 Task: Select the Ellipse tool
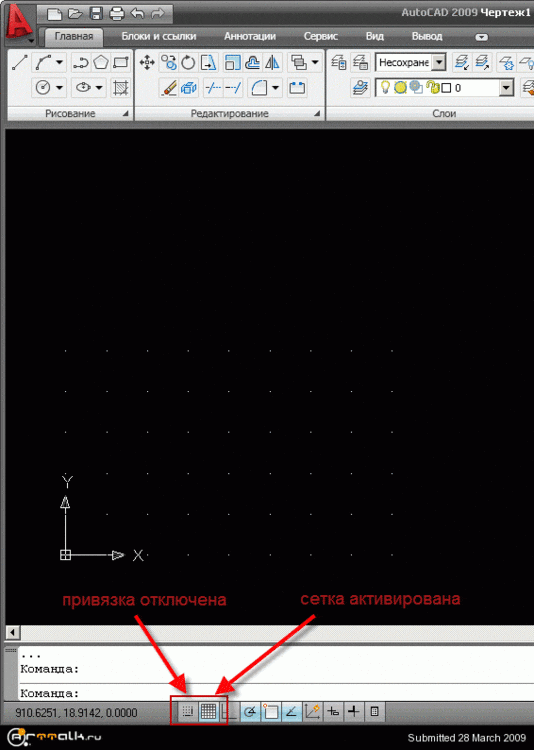tap(83, 88)
